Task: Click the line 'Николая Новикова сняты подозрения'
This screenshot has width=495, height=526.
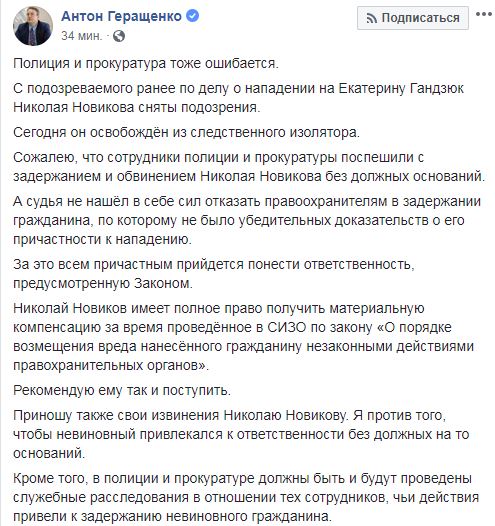Action: coord(137,107)
